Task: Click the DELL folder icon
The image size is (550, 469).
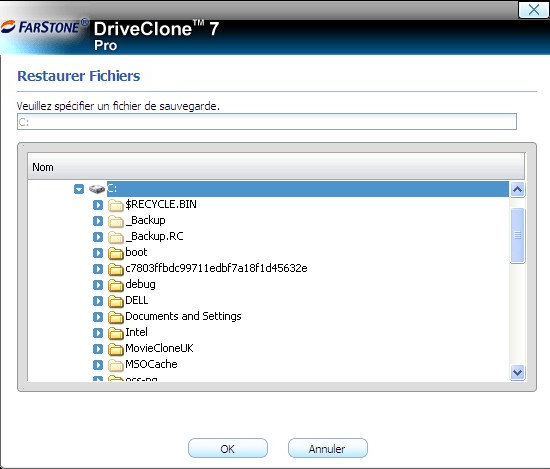Action: coord(115,301)
